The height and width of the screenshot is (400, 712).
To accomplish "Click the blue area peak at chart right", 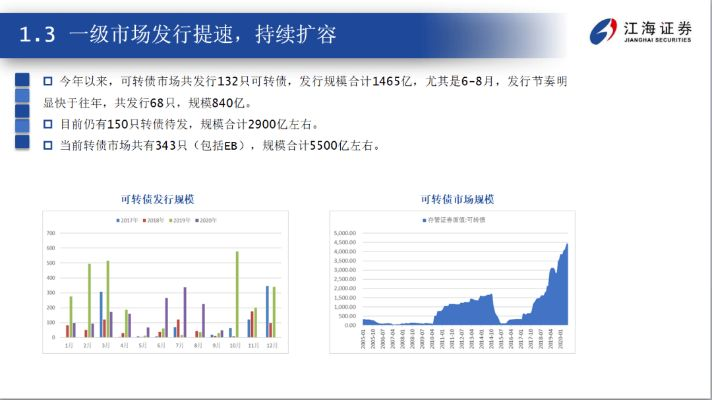I will point(567,246).
